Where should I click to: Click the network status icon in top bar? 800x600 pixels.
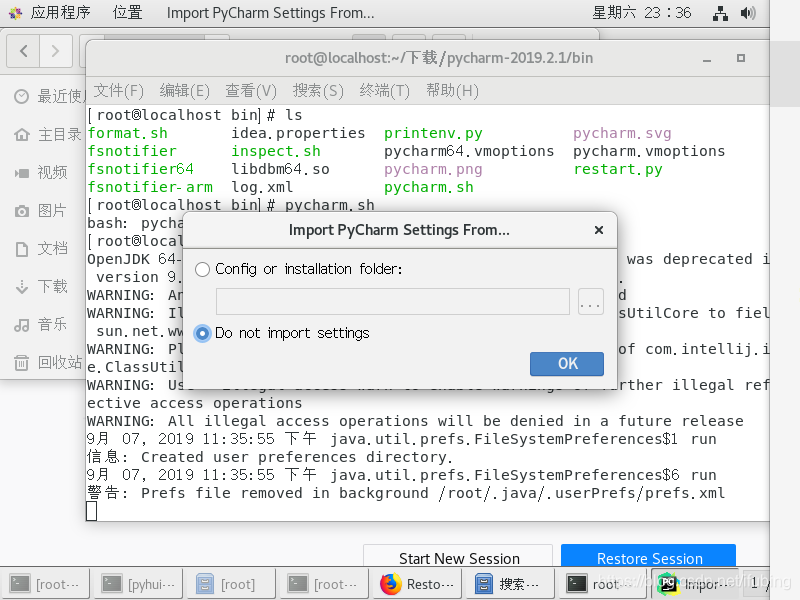720,13
